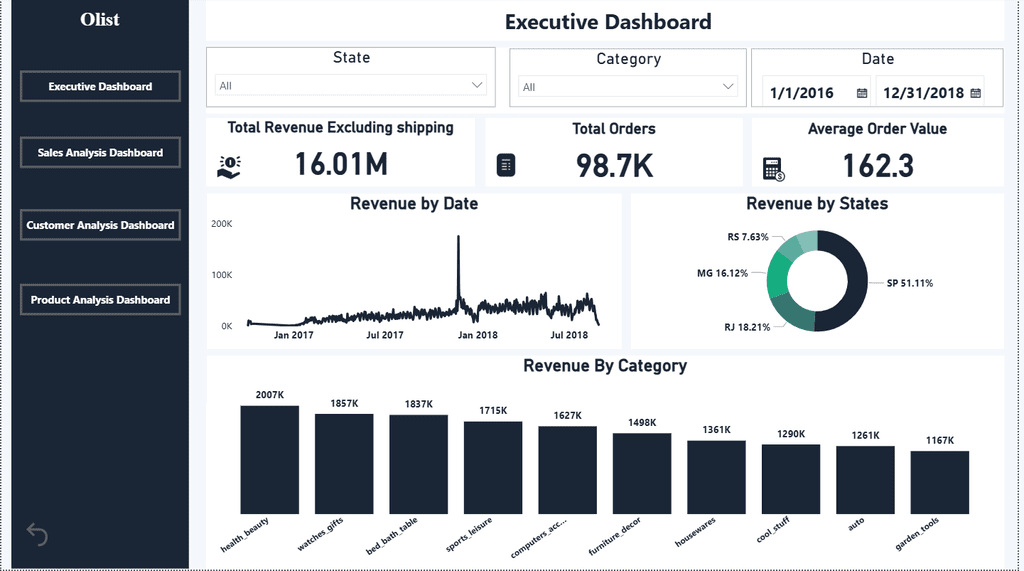
Task: Expand the Category dropdown chevron
Action: click(728, 86)
